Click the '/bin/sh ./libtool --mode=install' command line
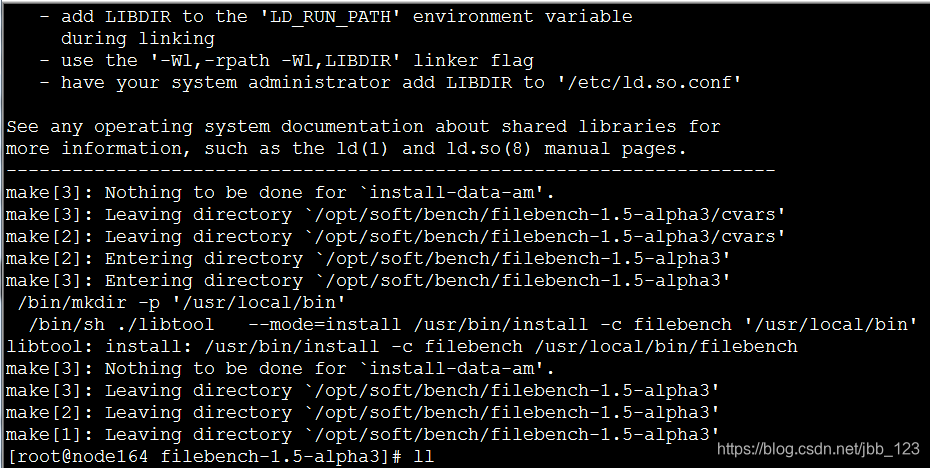 tap(473, 325)
